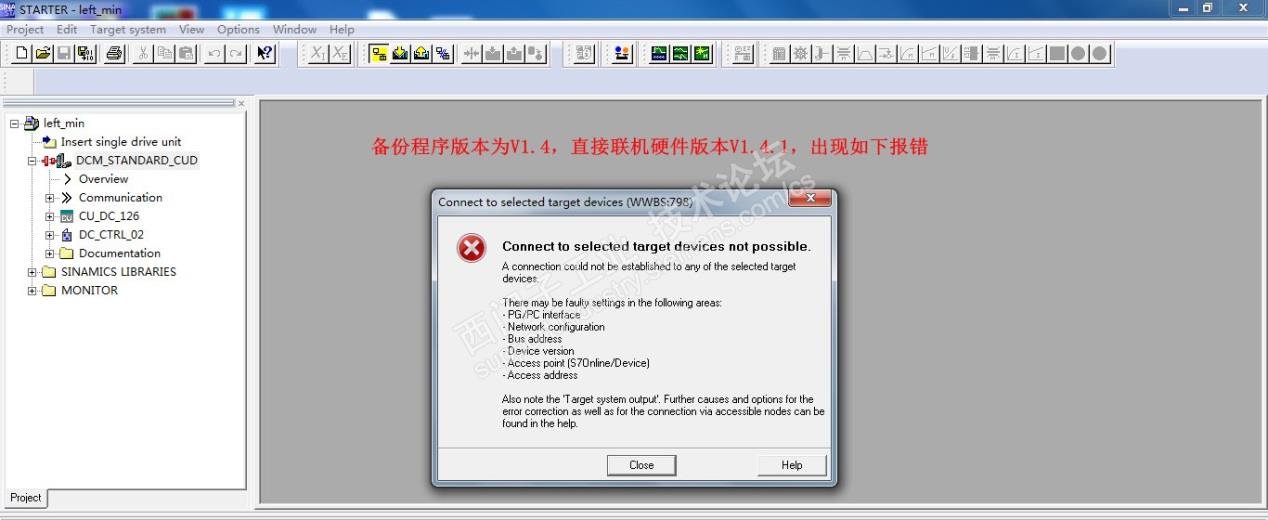The height and width of the screenshot is (520, 1268).
Task: Click the Accessible nodes toolbar icon
Action: click(623, 54)
